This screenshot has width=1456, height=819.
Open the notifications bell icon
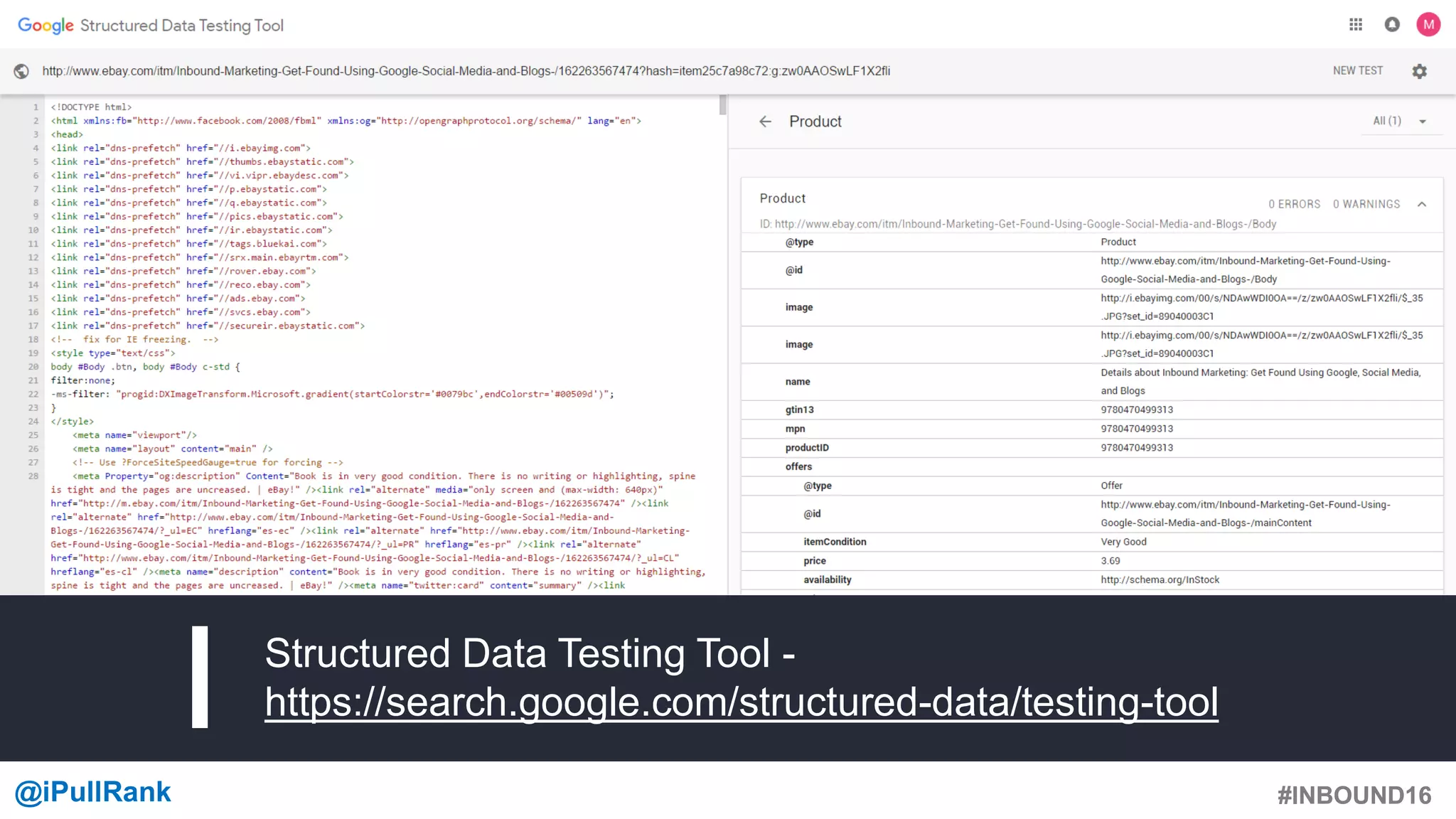pyautogui.click(x=1392, y=25)
